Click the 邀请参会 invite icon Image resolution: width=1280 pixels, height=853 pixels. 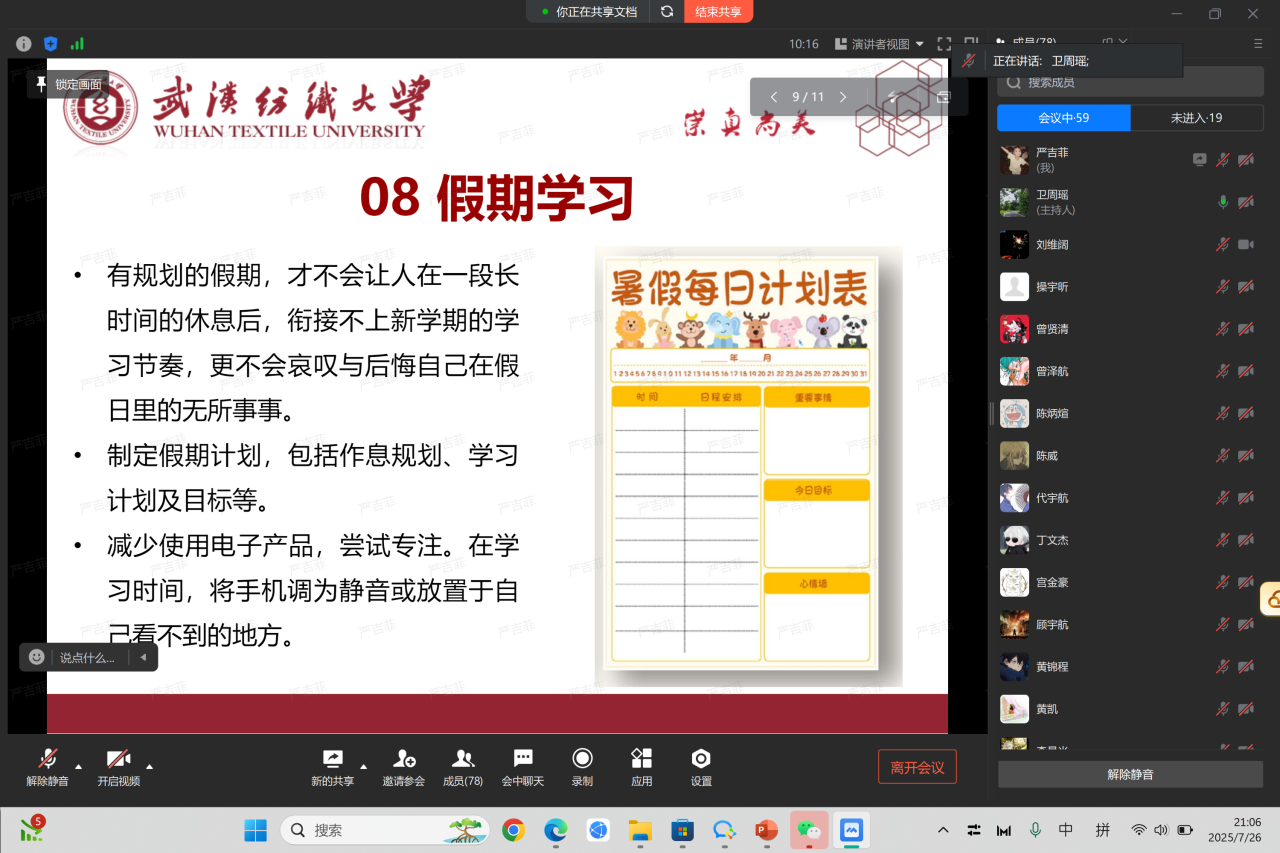click(x=404, y=760)
